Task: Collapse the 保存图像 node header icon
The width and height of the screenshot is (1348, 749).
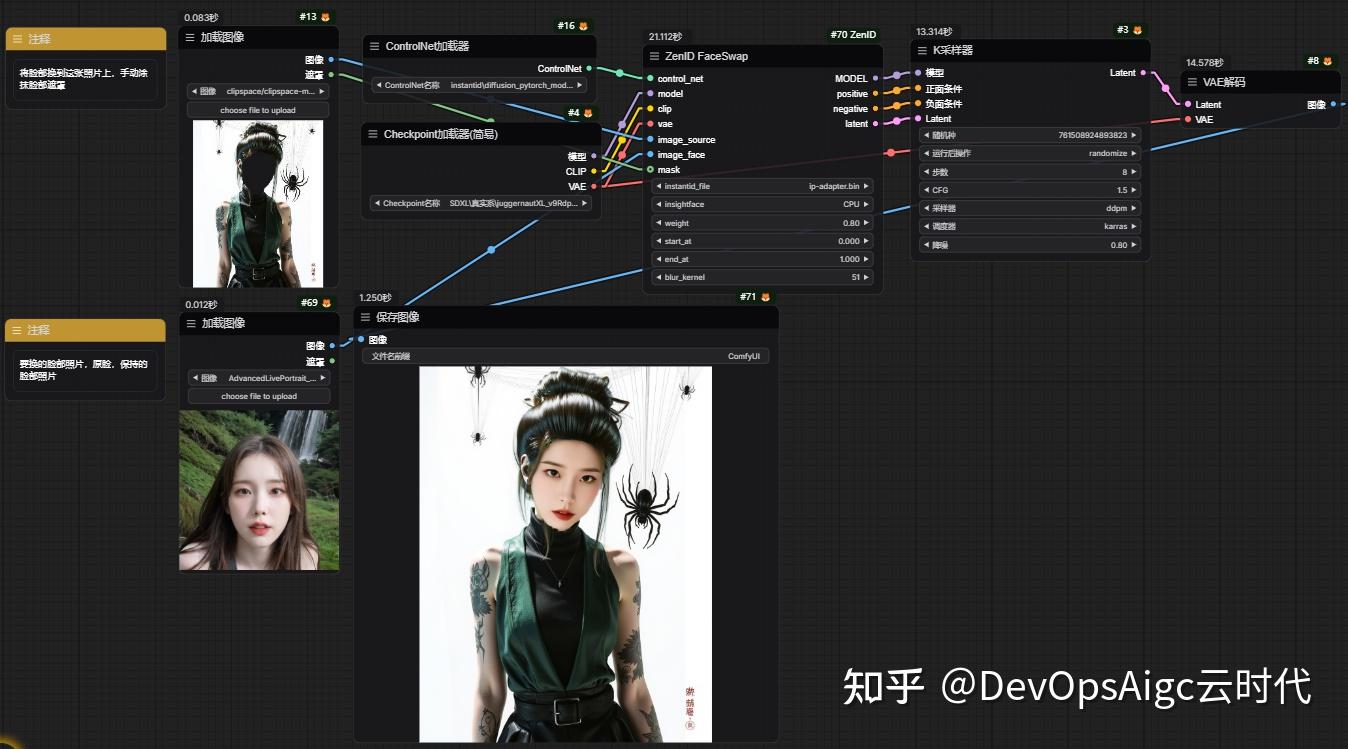Action: coord(365,317)
